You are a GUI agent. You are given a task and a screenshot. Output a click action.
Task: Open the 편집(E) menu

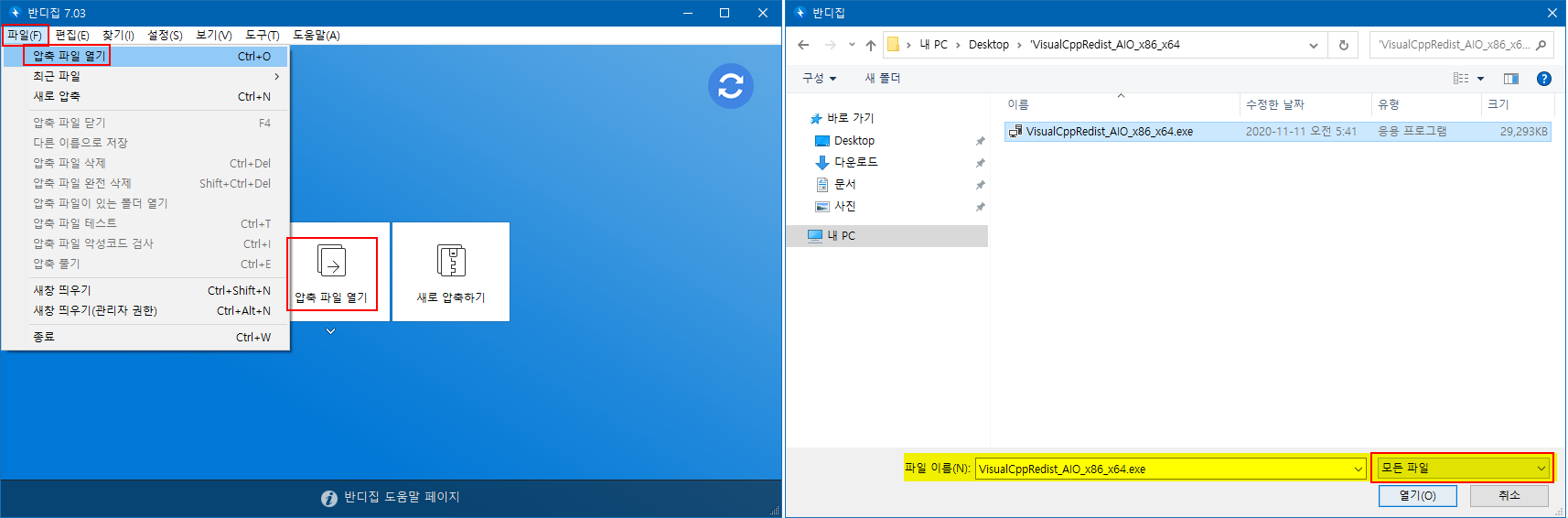pos(72,36)
